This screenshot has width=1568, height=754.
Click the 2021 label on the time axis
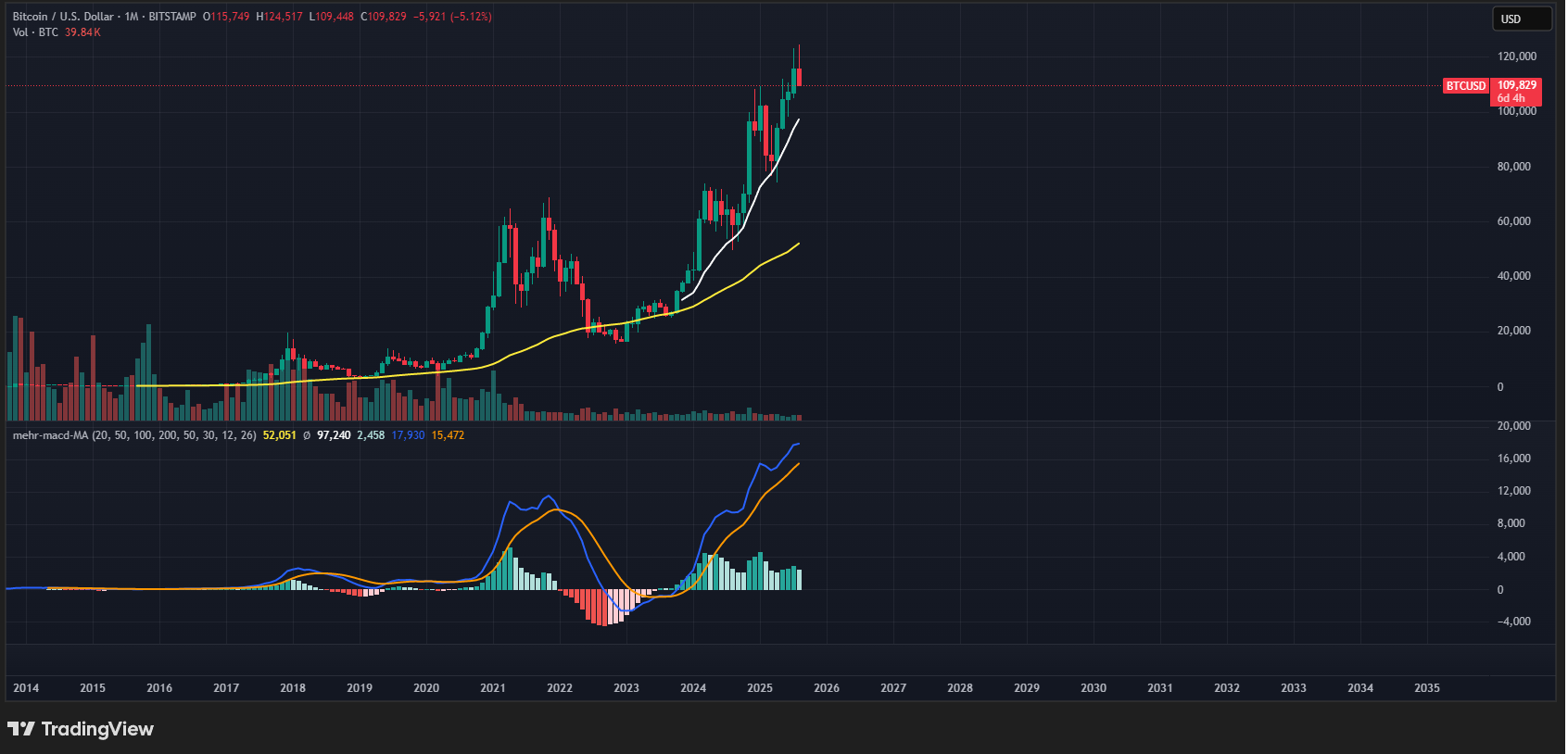click(x=493, y=688)
